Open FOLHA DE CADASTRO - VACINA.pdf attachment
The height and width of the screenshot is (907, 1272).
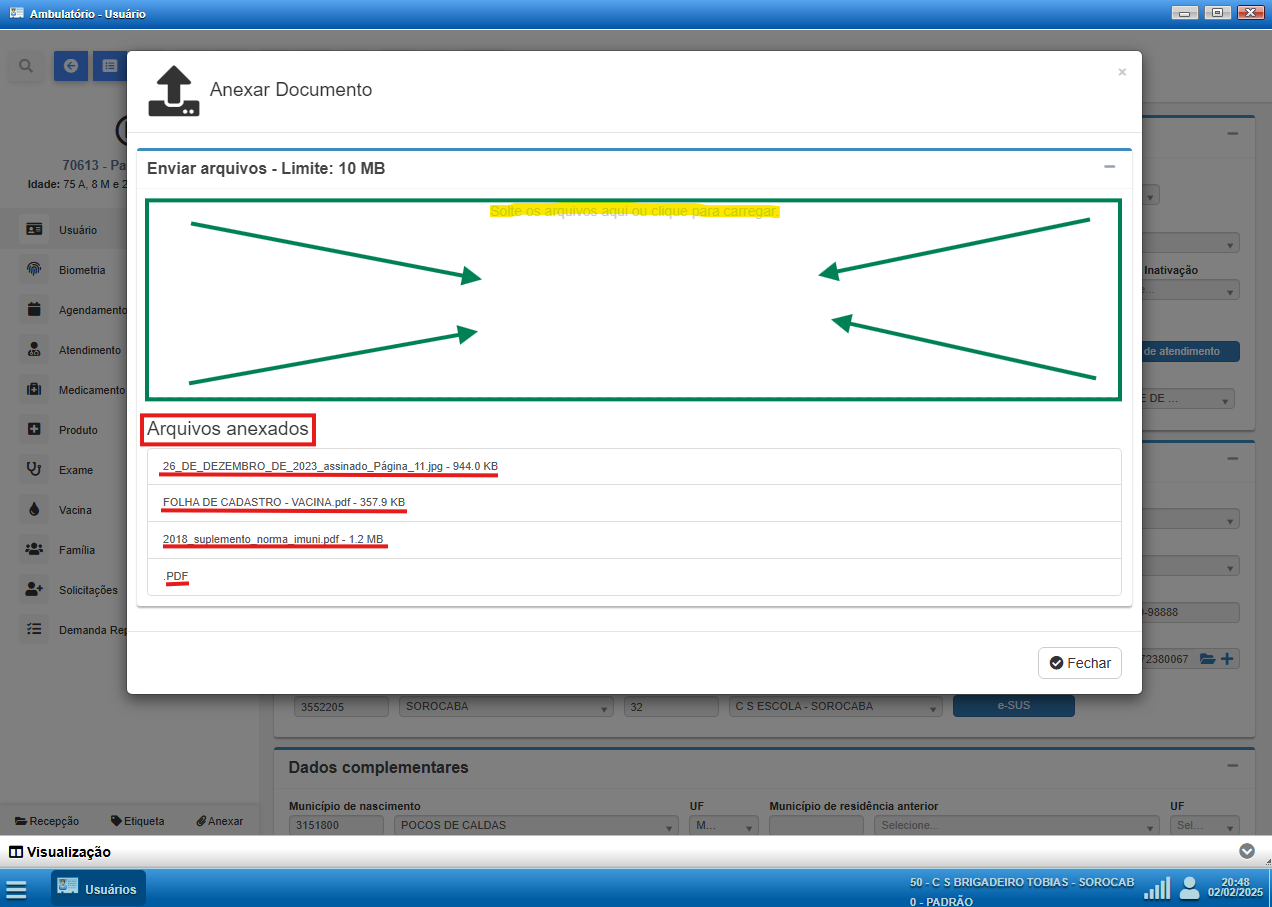(x=284, y=502)
